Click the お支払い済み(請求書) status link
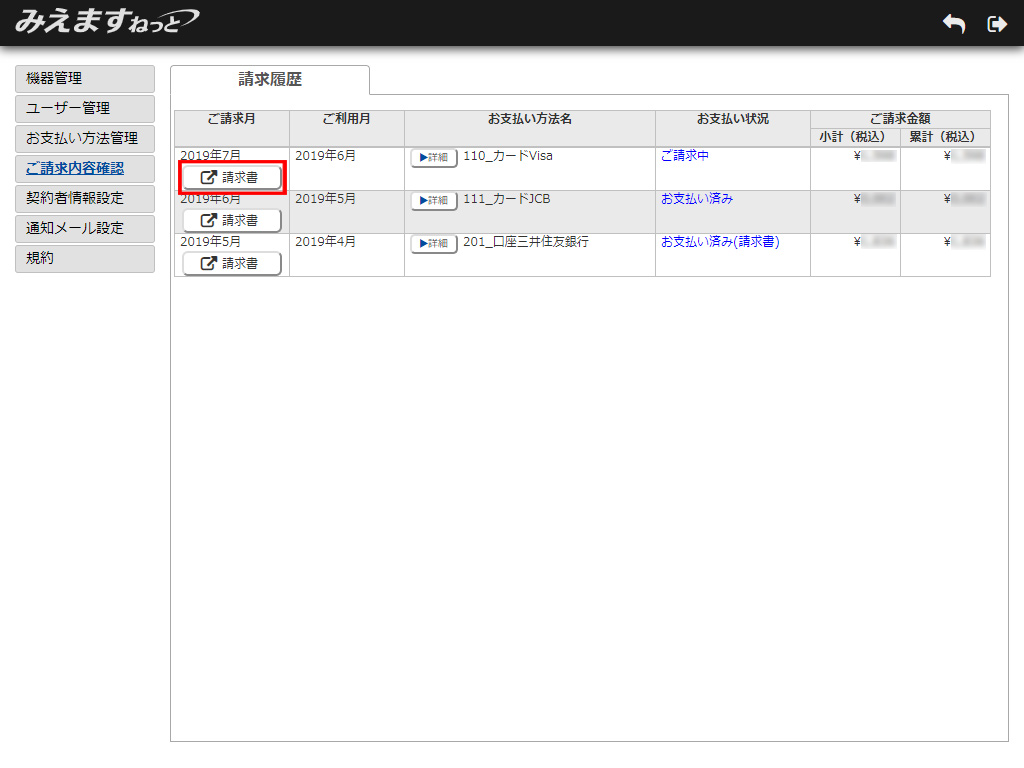1024x768 pixels. pos(720,242)
